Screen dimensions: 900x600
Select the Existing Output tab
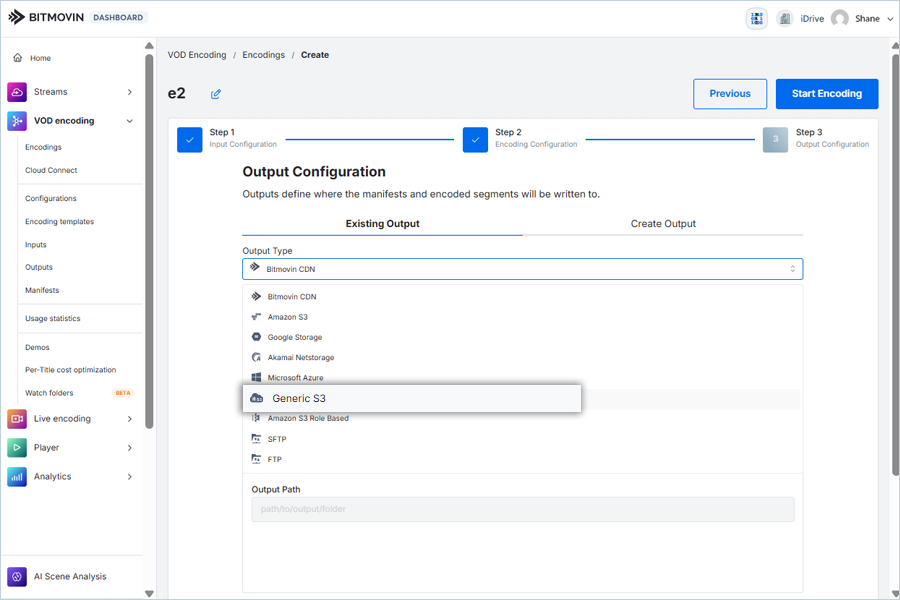coord(382,224)
